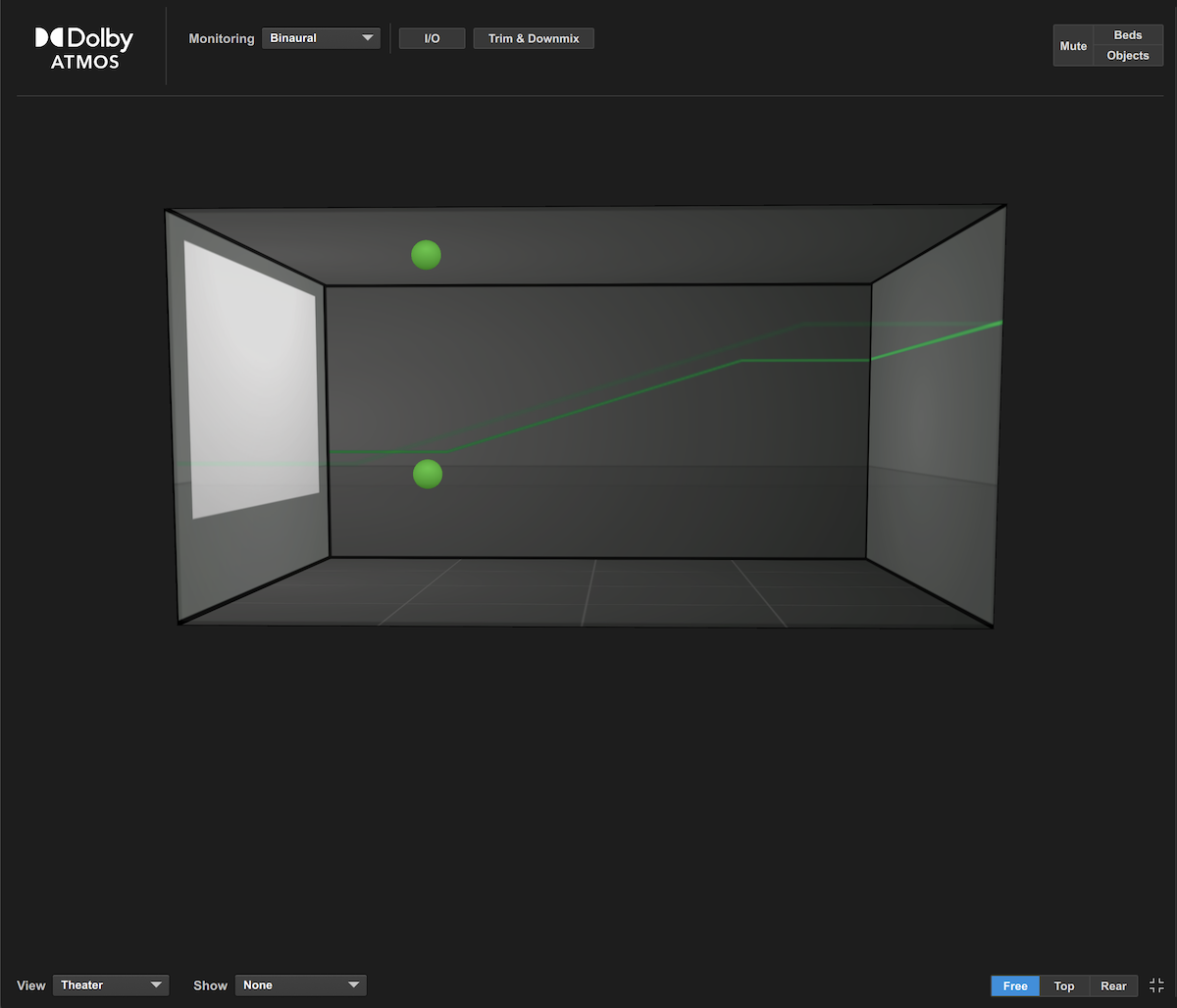Switch to the Top view
This screenshot has width=1177, height=1008.
1064,985
